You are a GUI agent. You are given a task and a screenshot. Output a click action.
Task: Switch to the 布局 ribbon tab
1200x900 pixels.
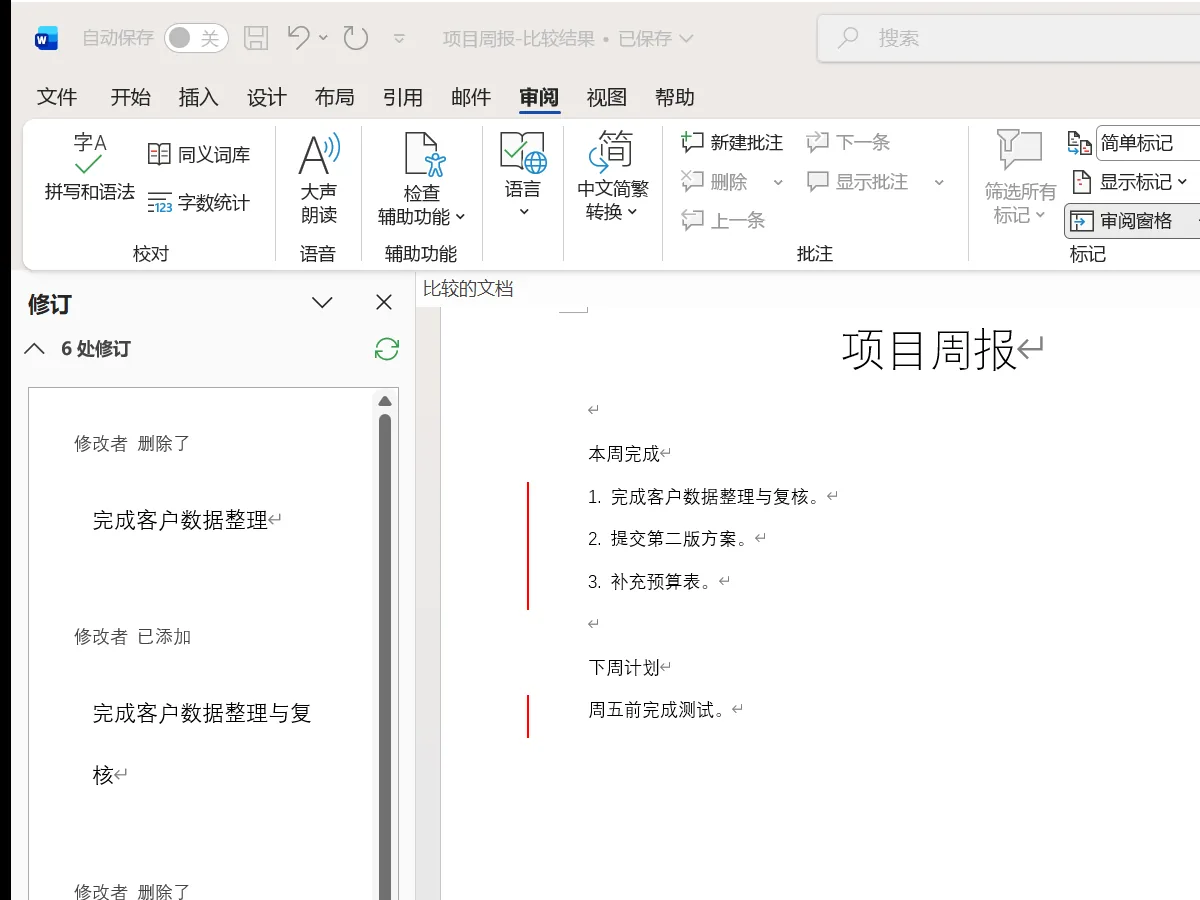(x=334, y=97)
